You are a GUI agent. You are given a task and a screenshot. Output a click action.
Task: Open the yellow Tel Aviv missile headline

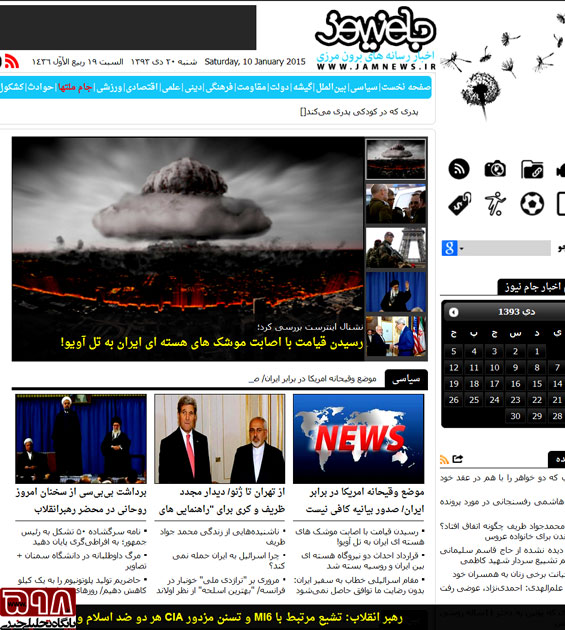[212, 343]
